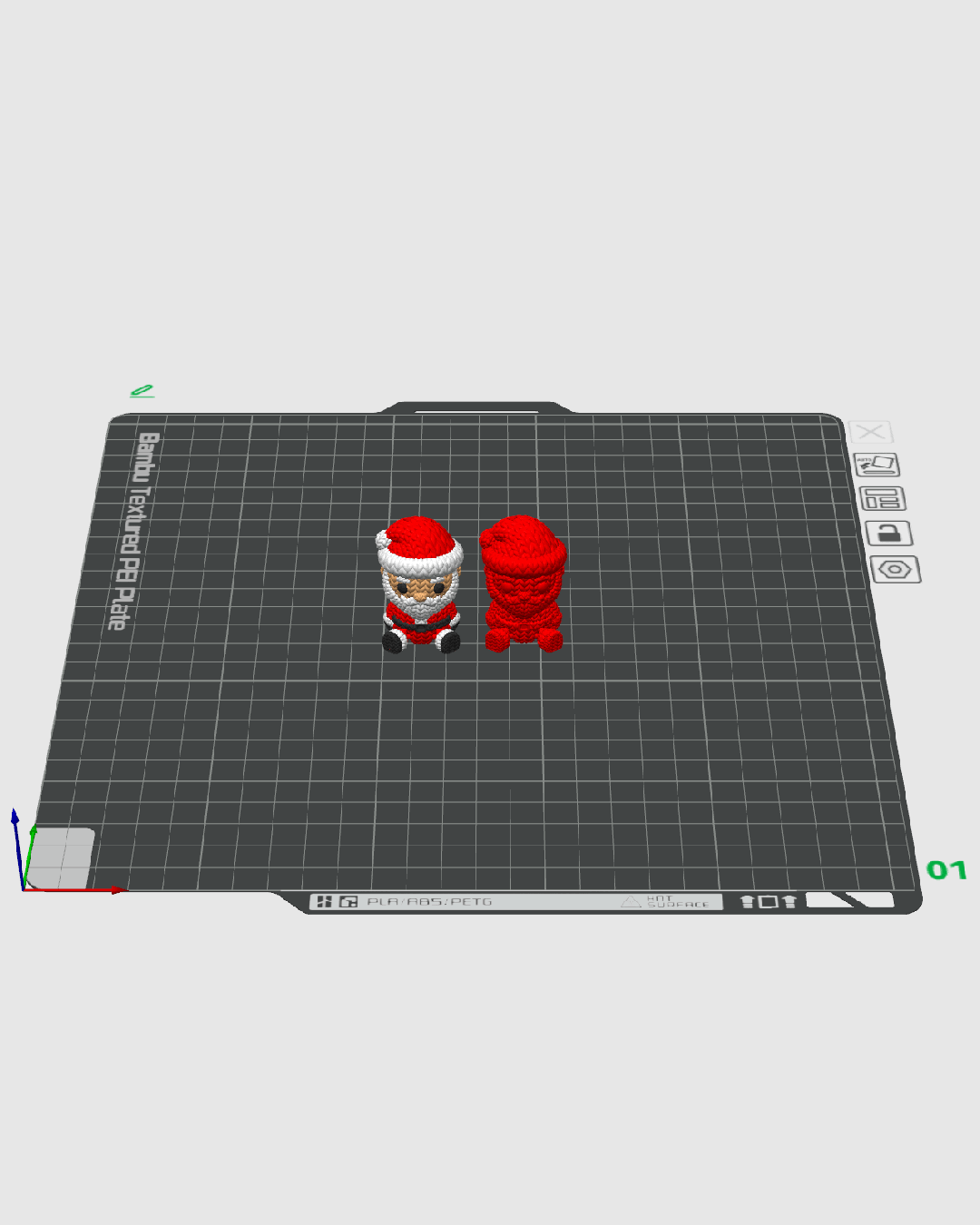Select the multicolor Santa model
This screenshot has width=980, height=1225.
[x=420, y=584]
